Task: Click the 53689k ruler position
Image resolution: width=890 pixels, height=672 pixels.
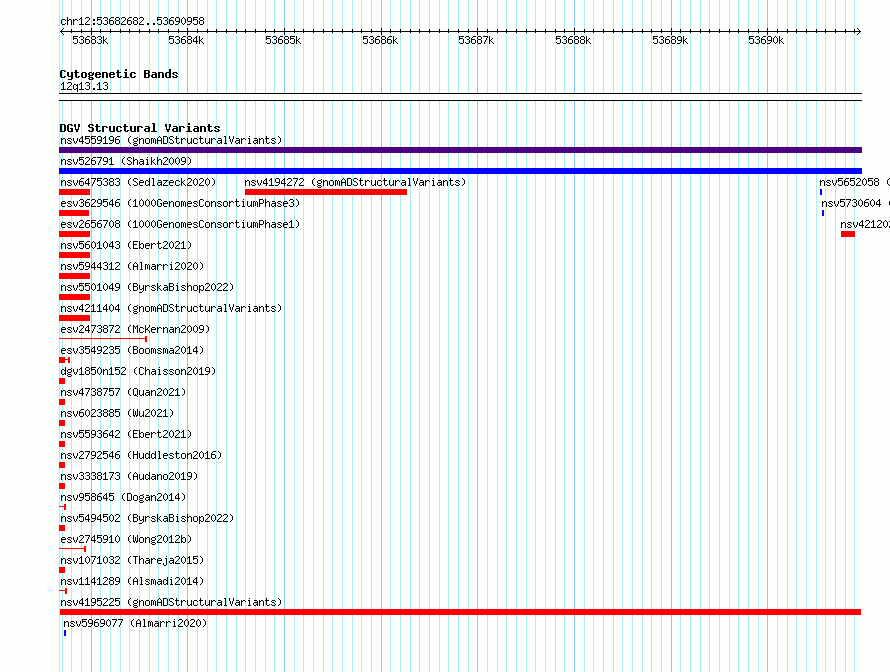Action: coord(670,40)
